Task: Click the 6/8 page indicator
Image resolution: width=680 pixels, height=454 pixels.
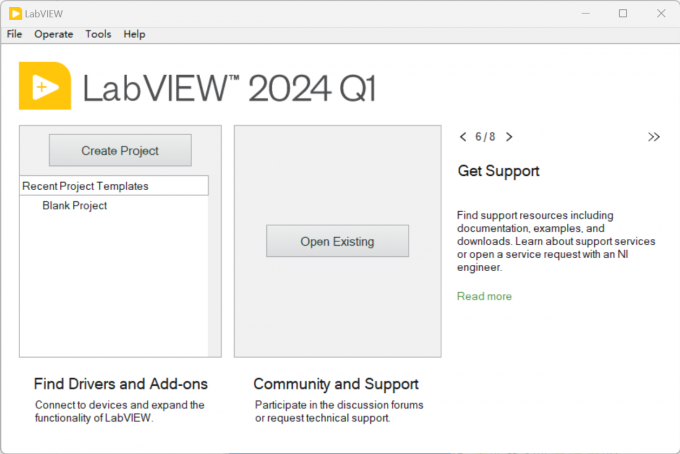Action: click(x=485, y=137)
